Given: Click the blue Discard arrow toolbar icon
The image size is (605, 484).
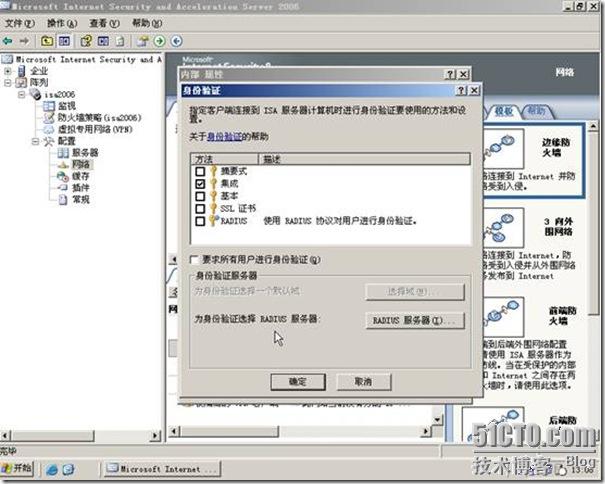Looking at the screenshot, I should pyautogui.click(x=176, y=41).
